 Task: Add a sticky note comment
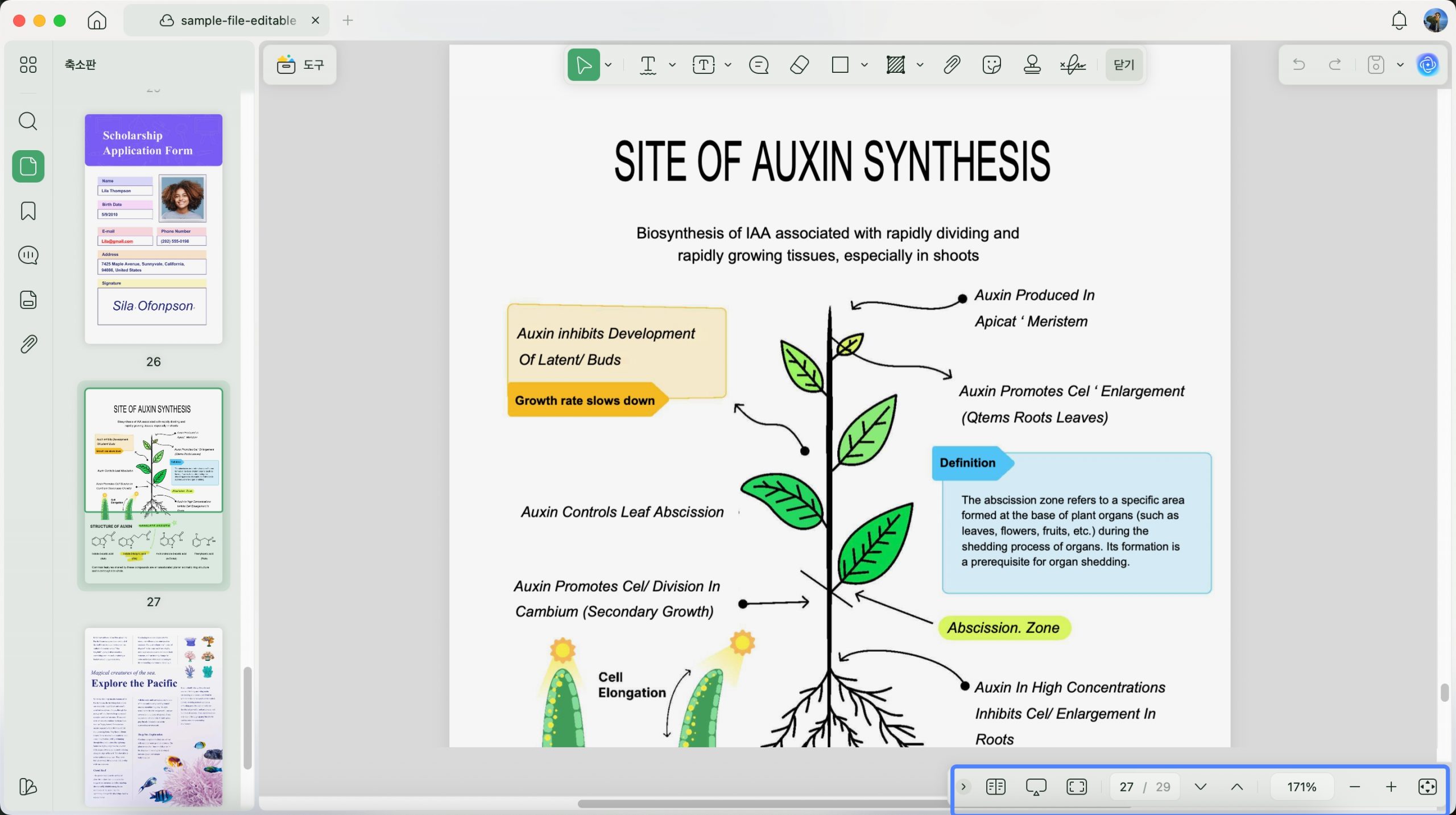(759, 65)
